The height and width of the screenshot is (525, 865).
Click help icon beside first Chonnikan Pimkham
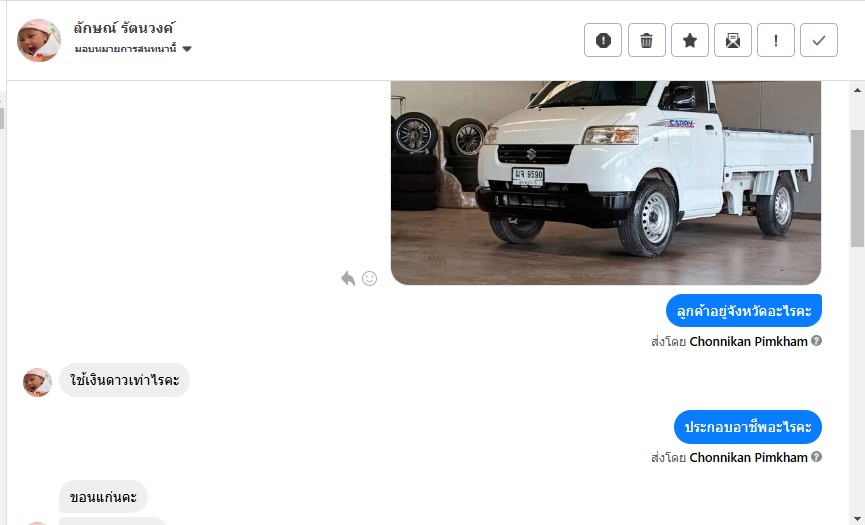[x=816, y=341]
